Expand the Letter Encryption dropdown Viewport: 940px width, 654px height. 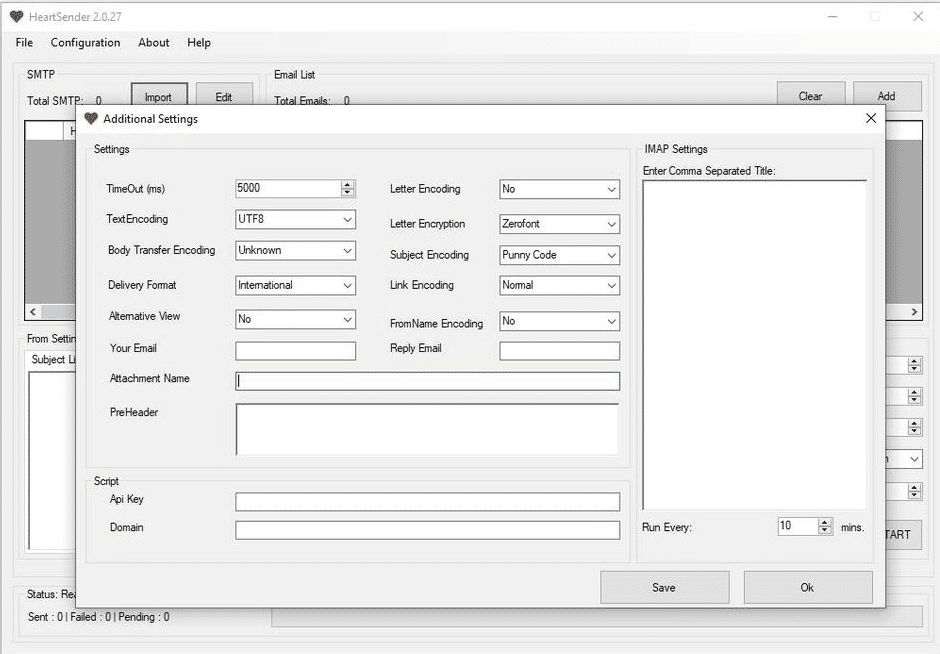pos(611,224)
